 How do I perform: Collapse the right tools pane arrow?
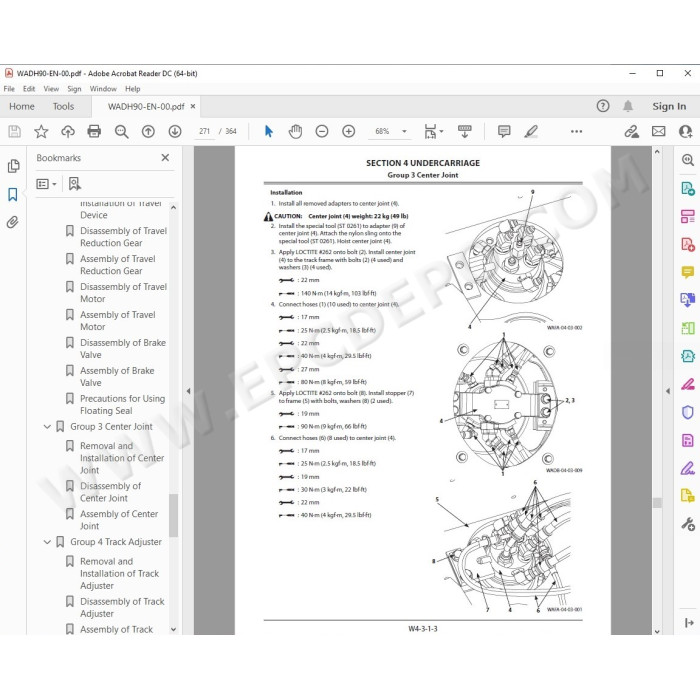668,391
